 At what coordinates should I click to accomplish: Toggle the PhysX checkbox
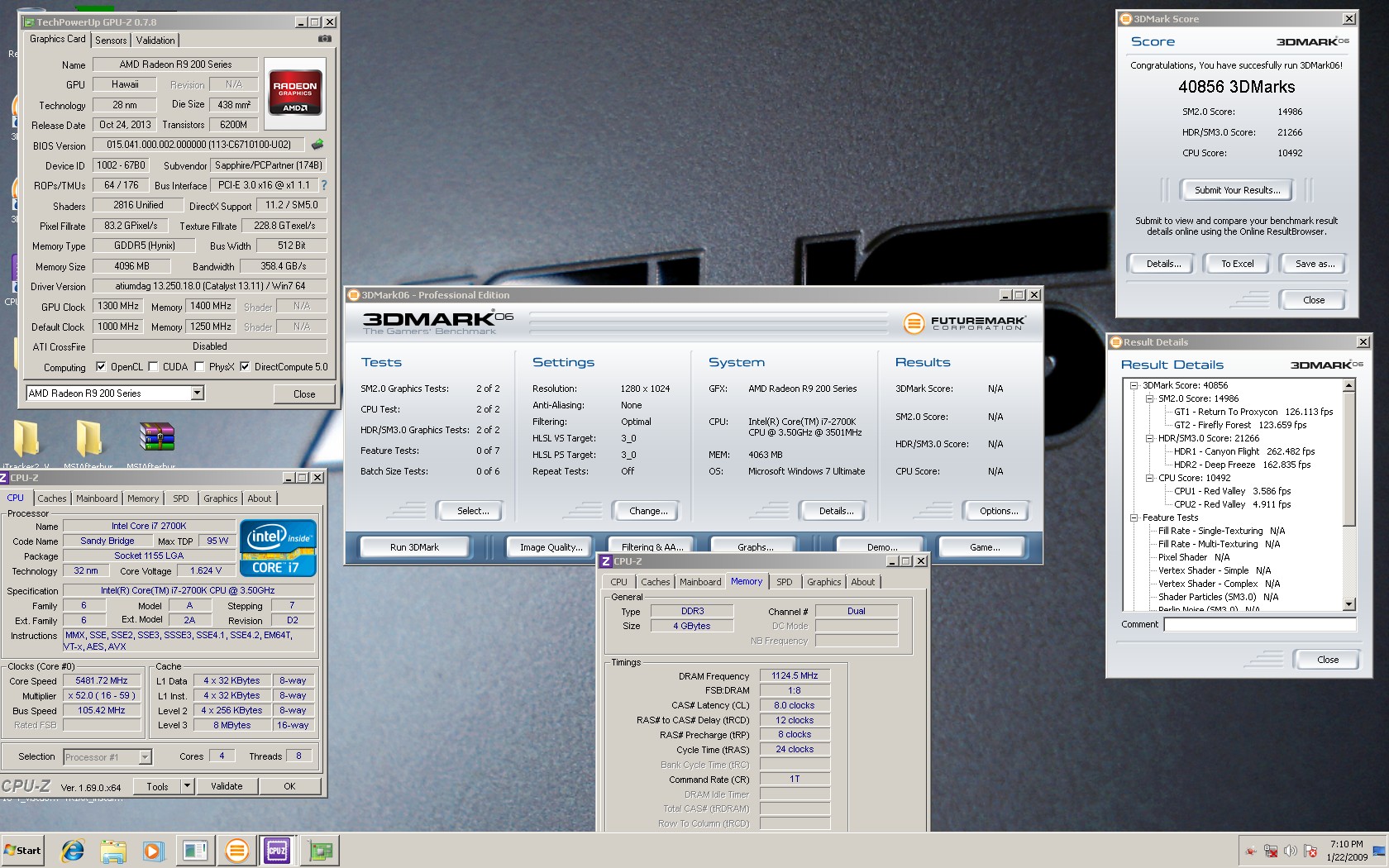(199, 367)
